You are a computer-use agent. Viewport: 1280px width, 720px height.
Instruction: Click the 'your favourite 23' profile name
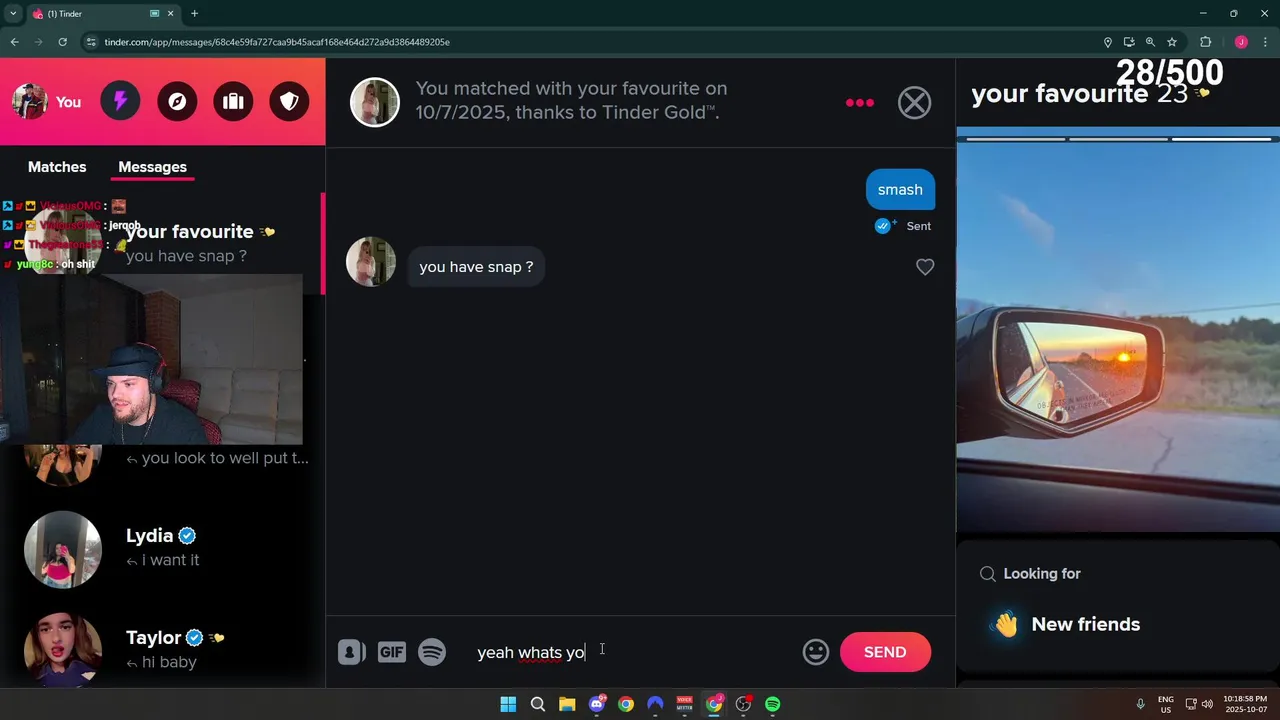click(x=1080, y=94)
